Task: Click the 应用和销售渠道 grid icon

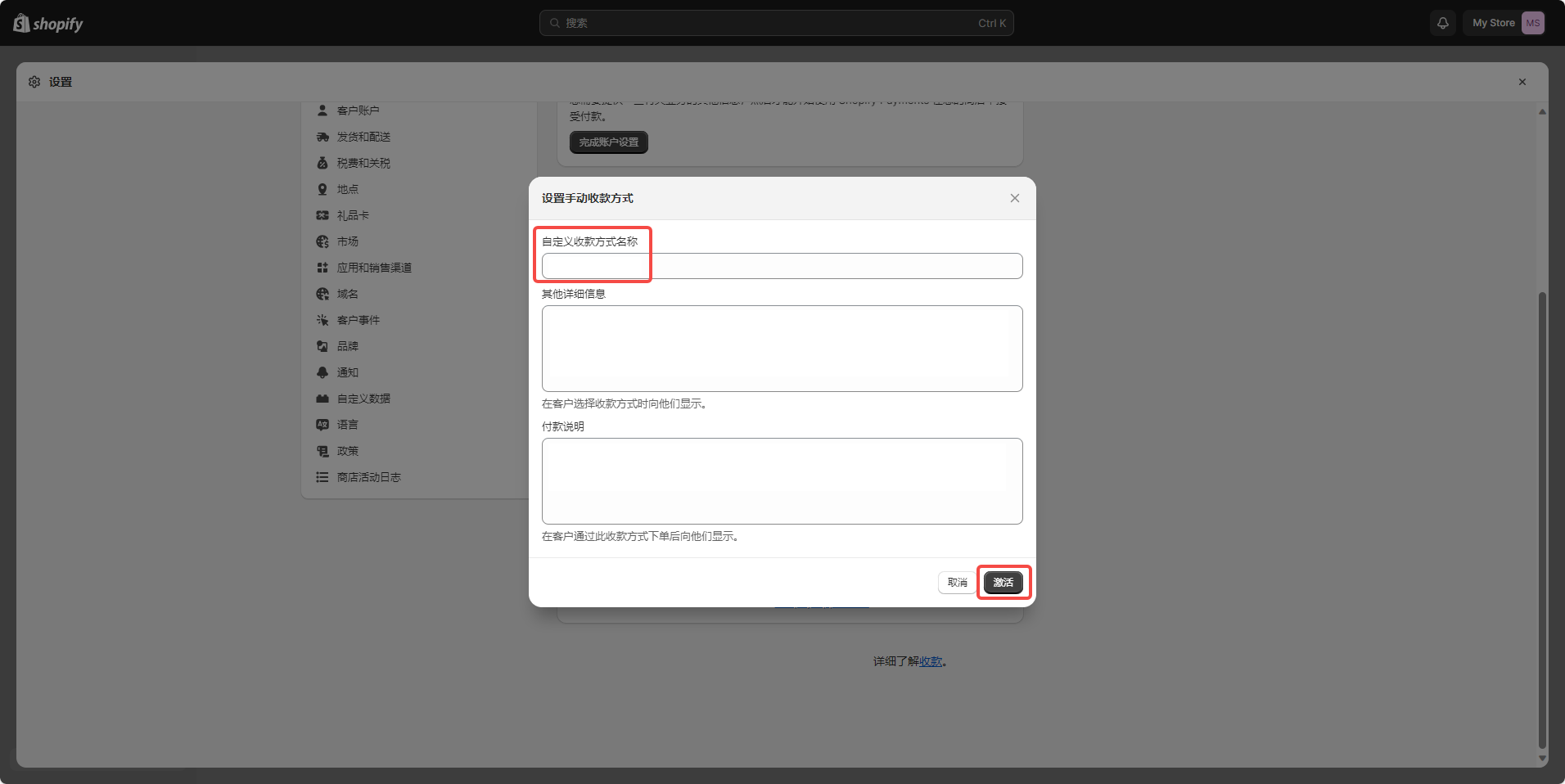Action: [322, 268]
